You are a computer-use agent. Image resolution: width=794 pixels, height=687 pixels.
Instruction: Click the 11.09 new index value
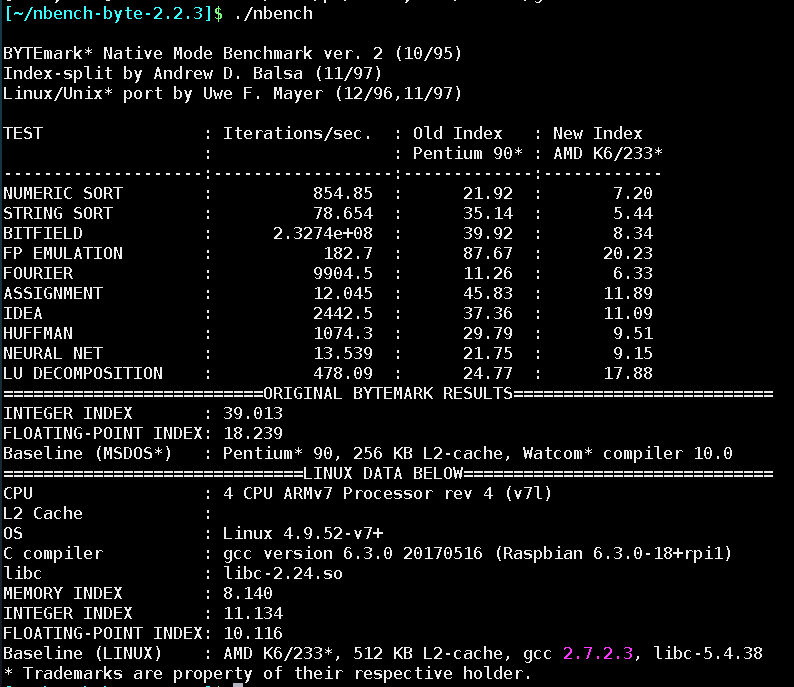pos(628,313)
